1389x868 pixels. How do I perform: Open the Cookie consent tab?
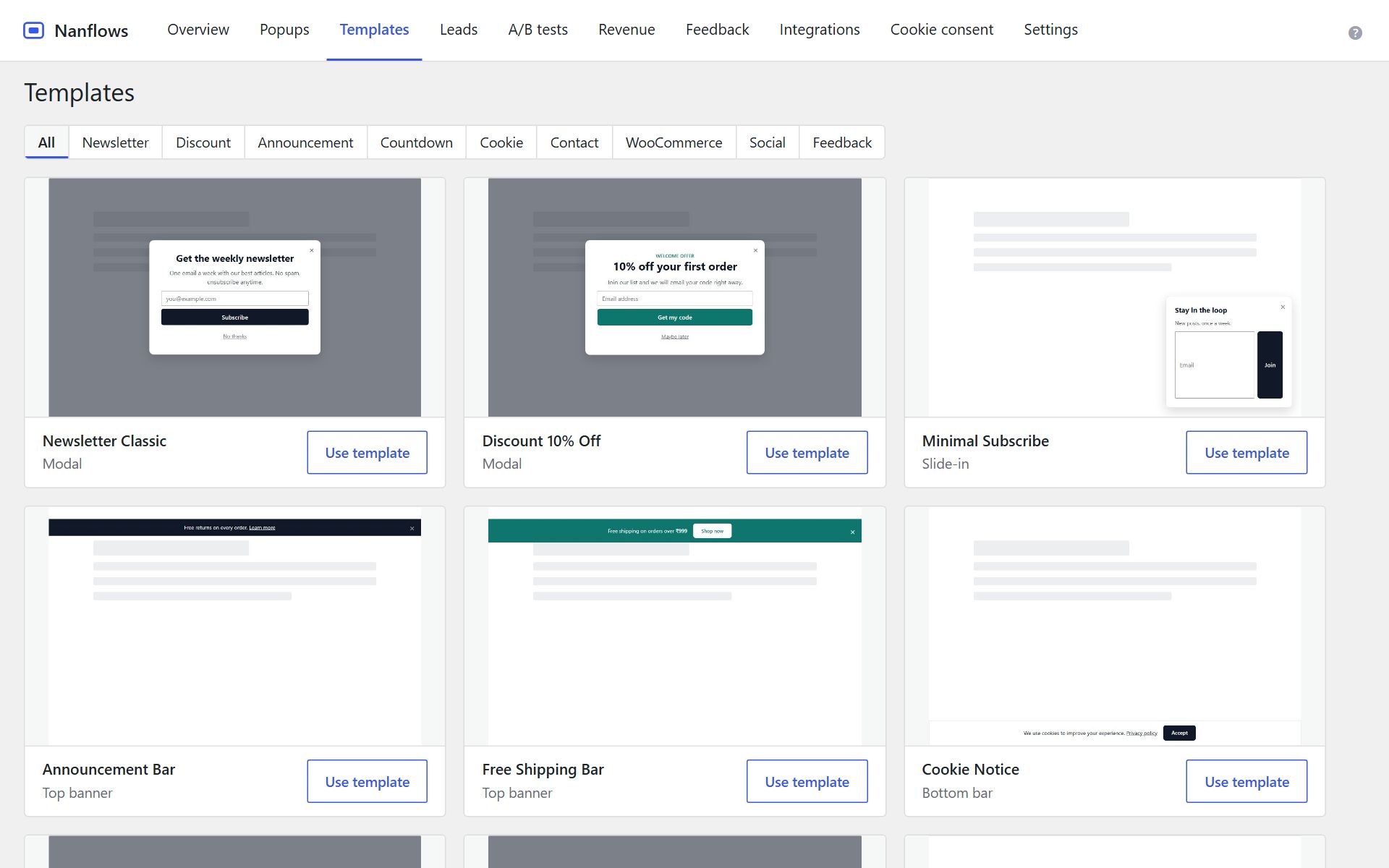941,30
